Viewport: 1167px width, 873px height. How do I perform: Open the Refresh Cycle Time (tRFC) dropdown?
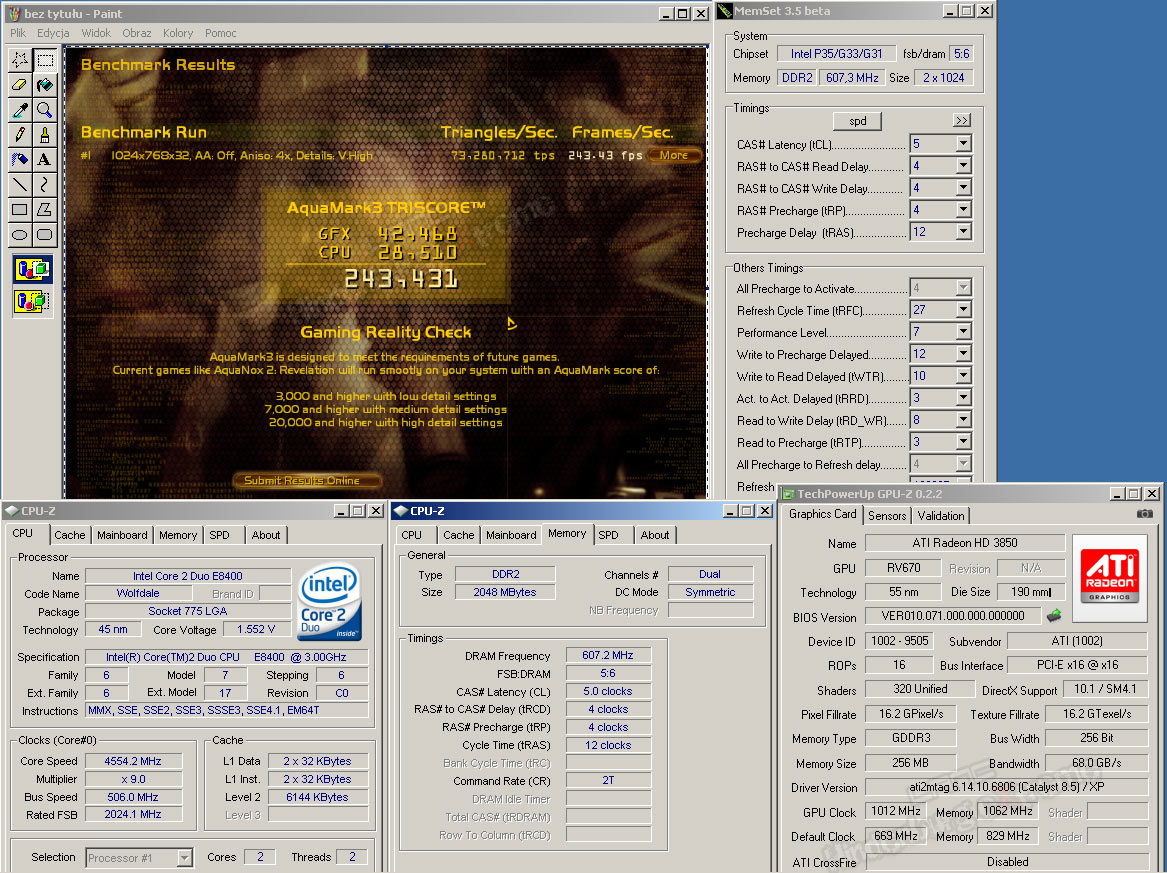pyautogui.click(x=963, y=310)
